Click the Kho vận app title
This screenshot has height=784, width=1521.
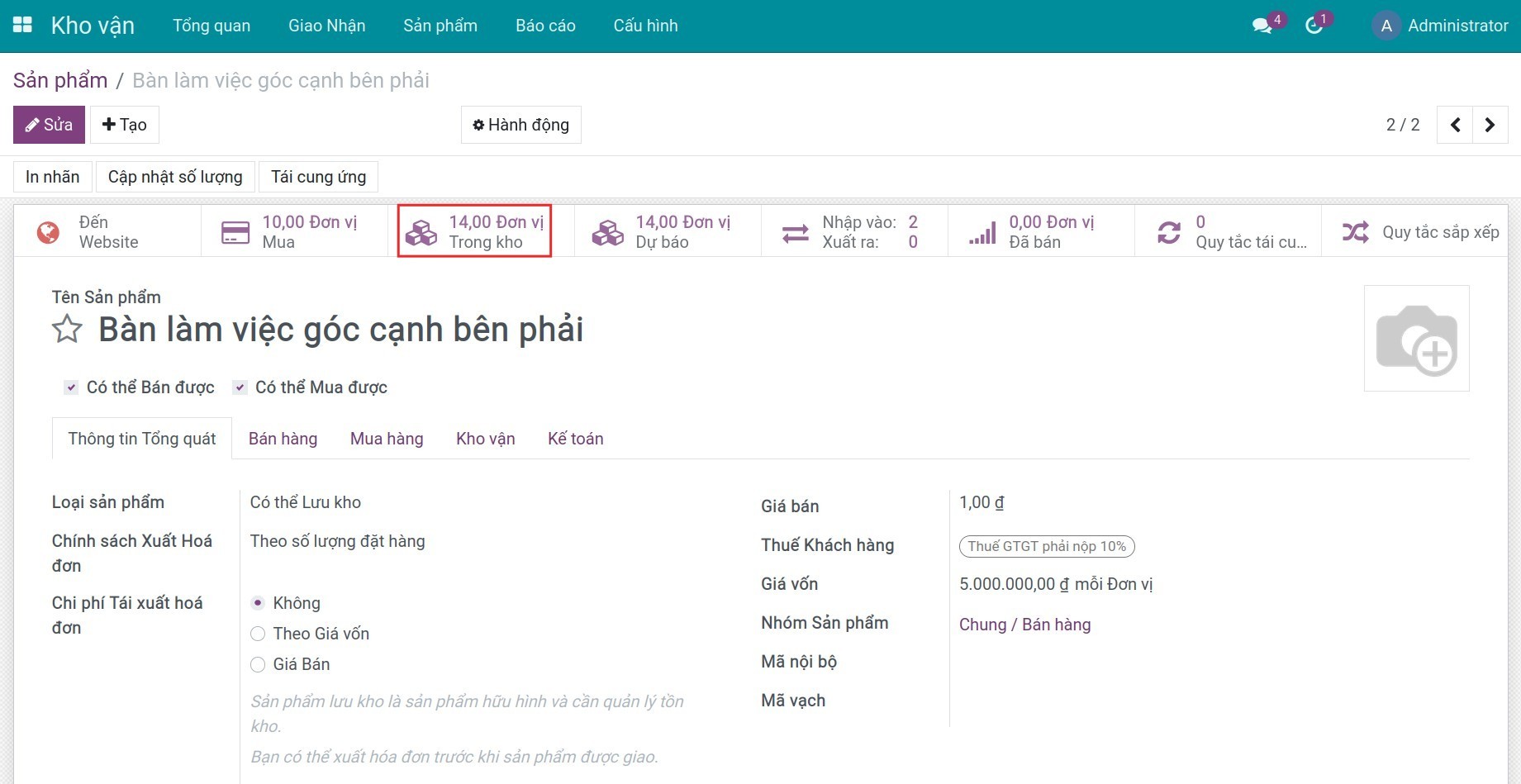point(93,26)
